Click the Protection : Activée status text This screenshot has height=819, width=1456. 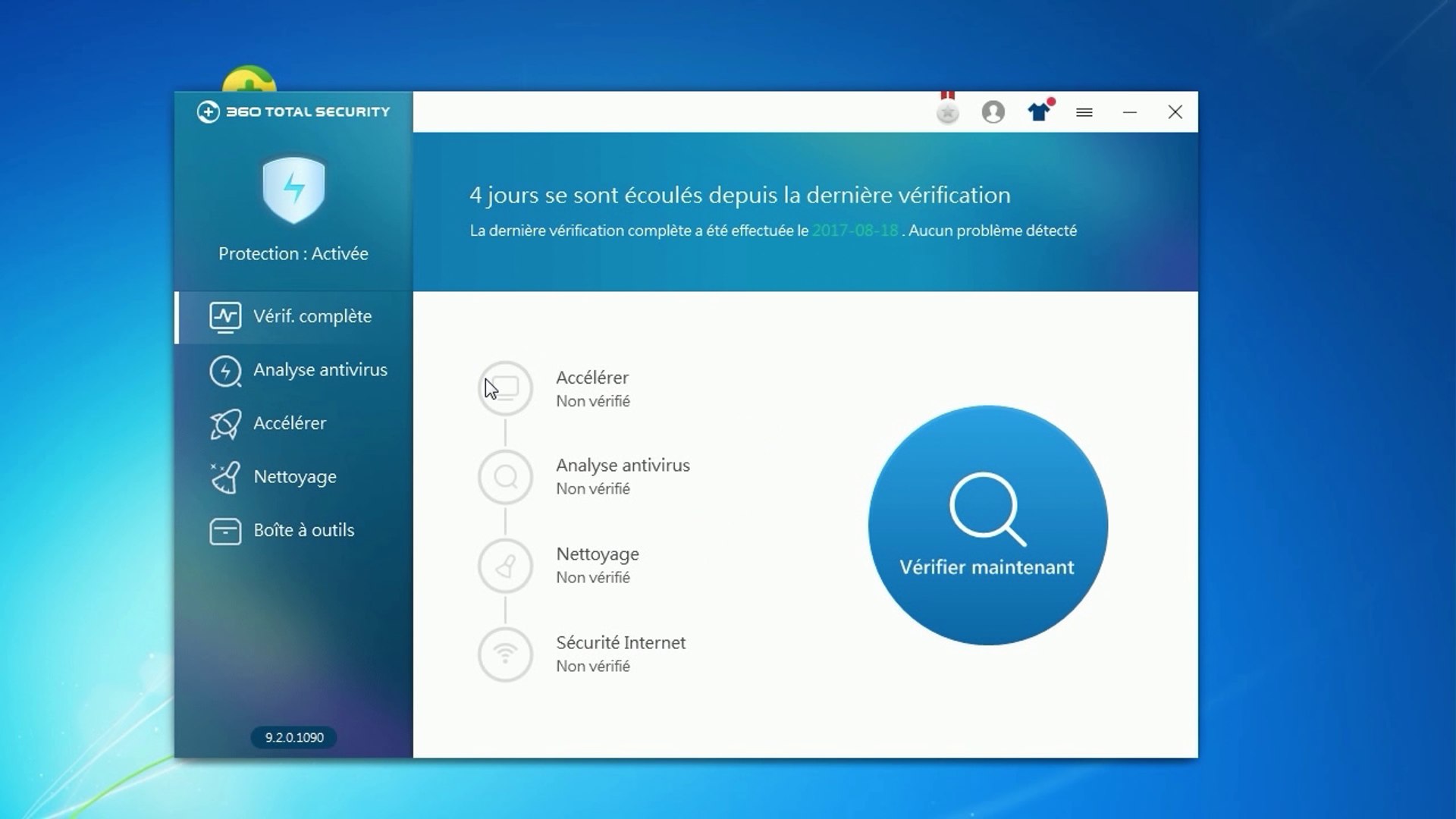[x=293, y=253]
